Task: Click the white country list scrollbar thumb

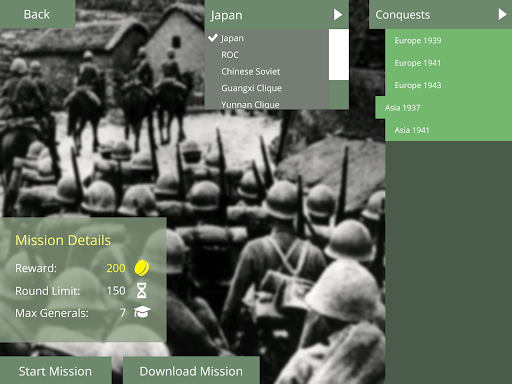Action: 339,54
